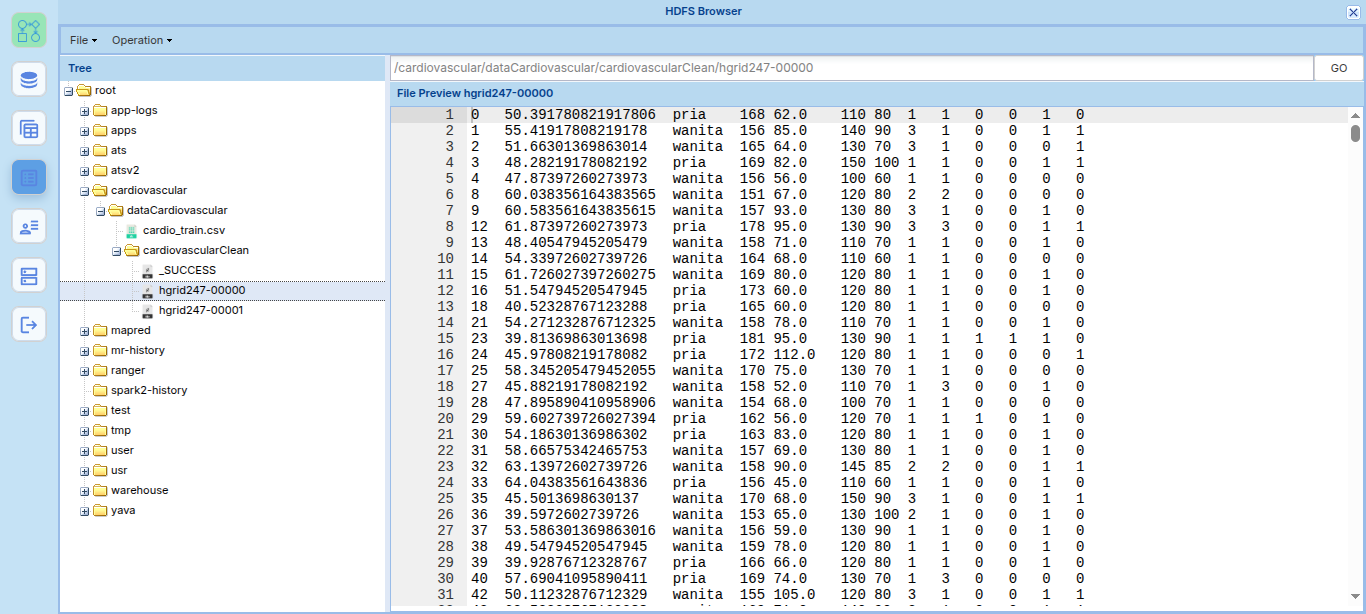Expand the ats folder node
The width and height of the screenshot is (1366, 614).
pyautogui.click(x=85, y=151)
